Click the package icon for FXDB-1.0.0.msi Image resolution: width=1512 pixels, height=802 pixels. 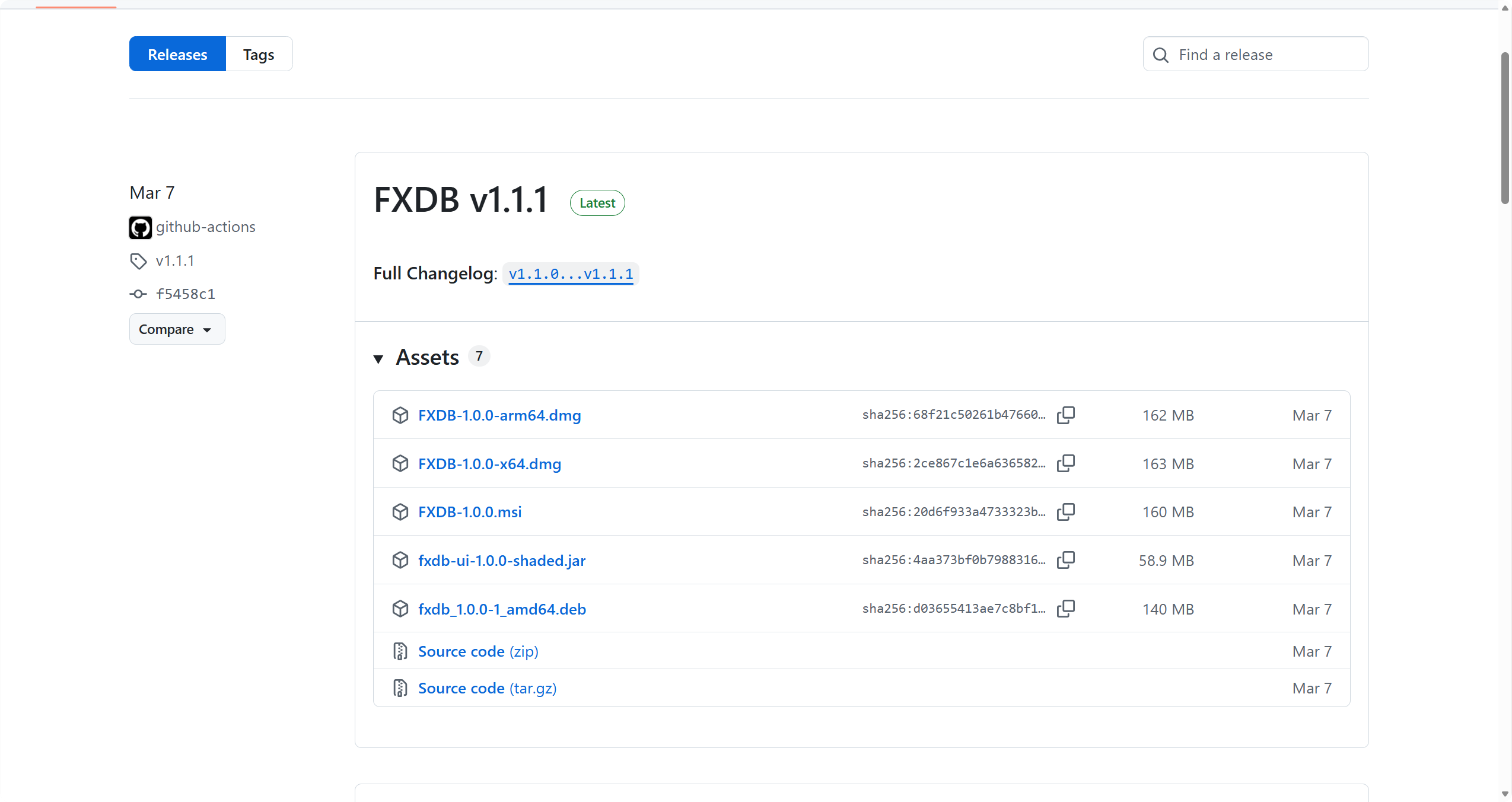(400, 512)
